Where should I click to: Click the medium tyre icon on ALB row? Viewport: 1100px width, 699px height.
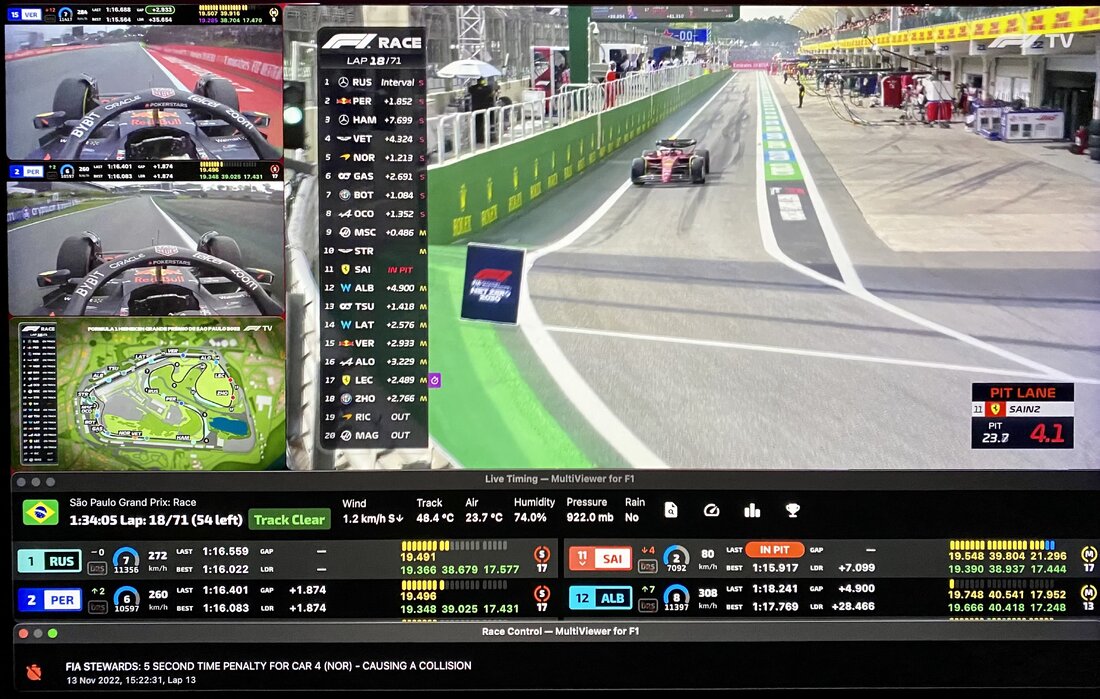1089,593
